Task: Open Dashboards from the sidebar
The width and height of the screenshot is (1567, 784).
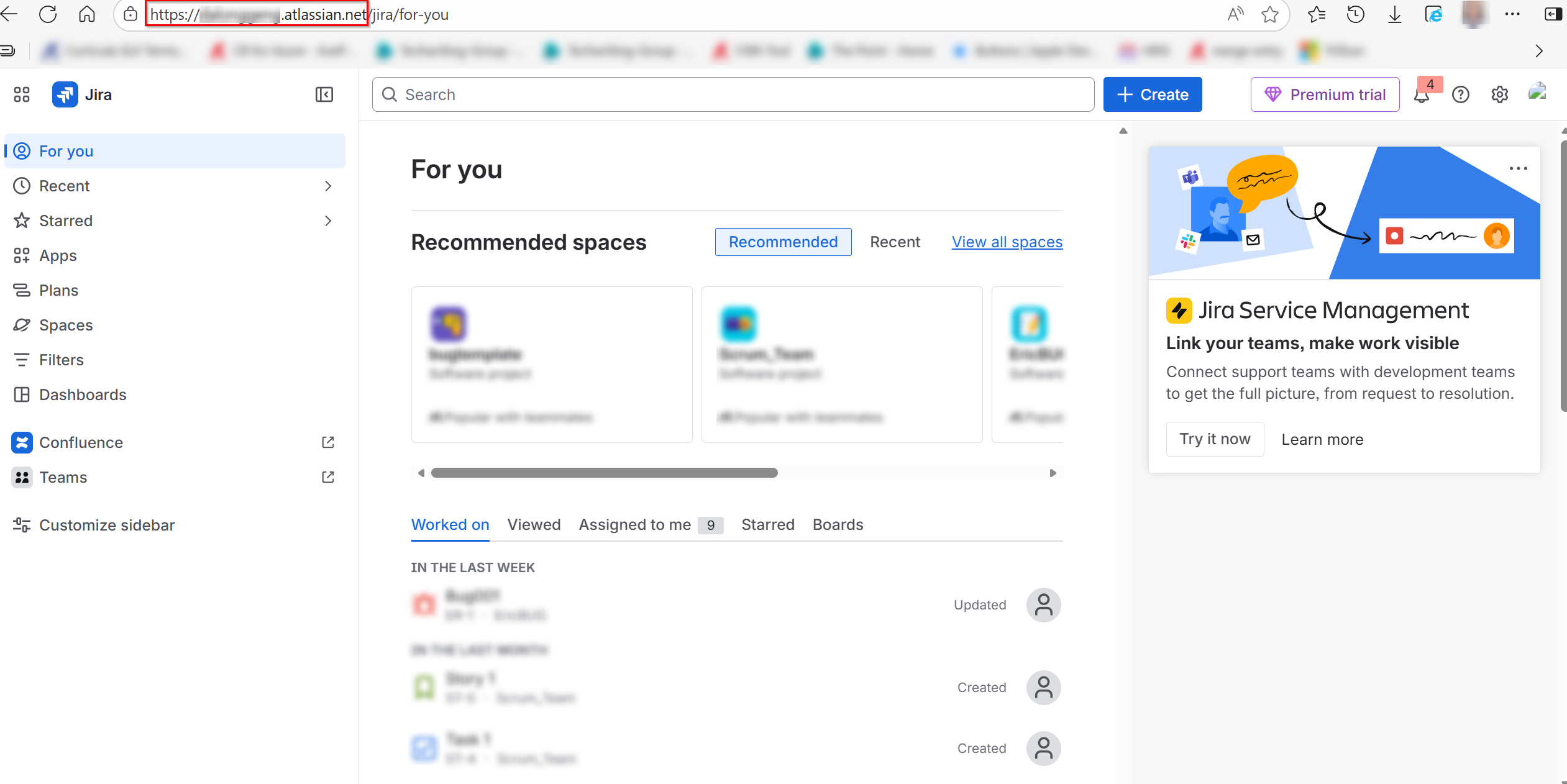Action: pos(83,394)
